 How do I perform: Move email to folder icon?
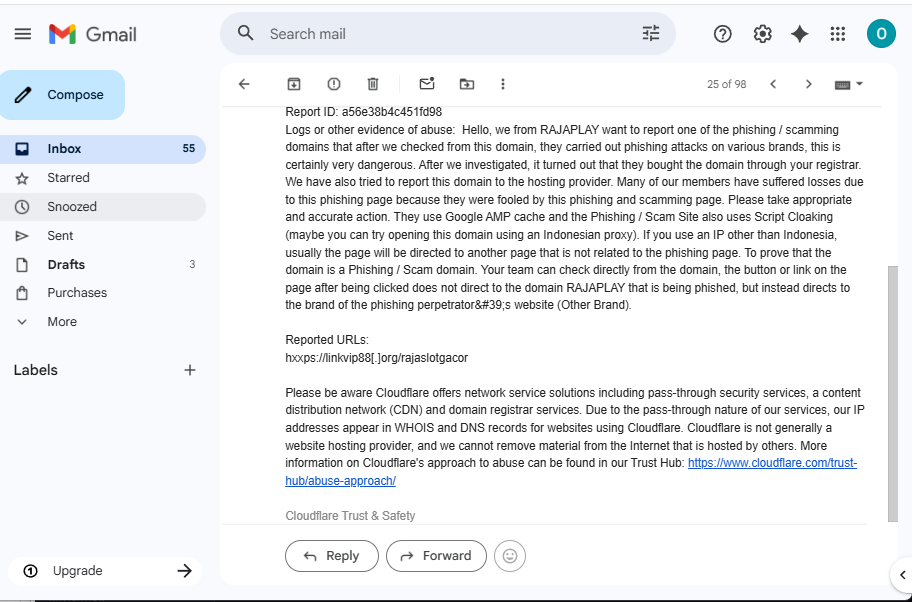coord(466,84)
